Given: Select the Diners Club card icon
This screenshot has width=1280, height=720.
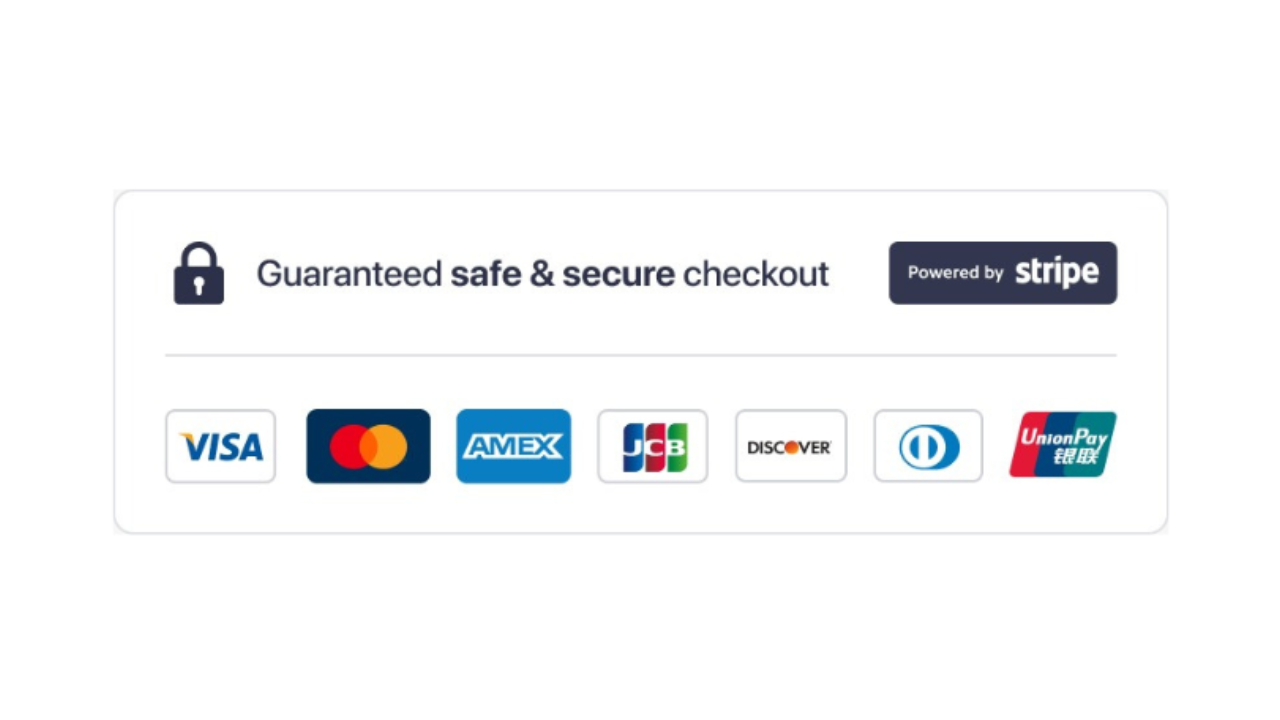Looking at the screenshot, I should [928, 446].
